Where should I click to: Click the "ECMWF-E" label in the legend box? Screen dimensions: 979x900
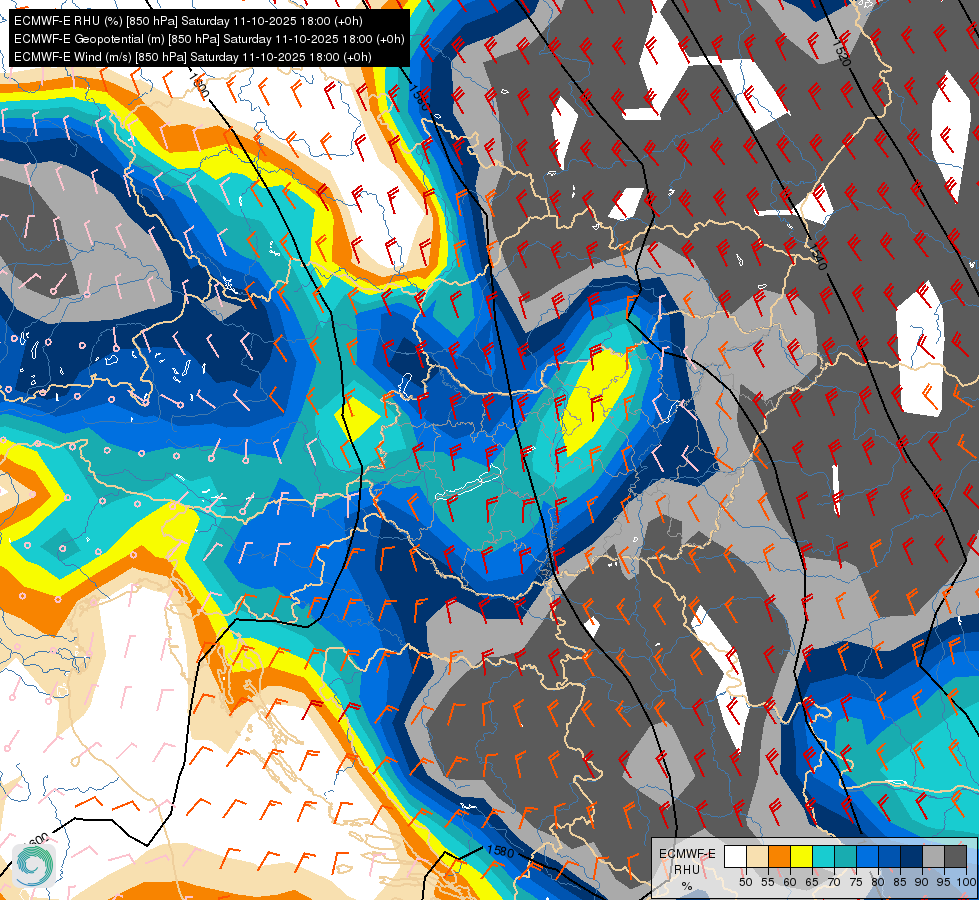(687, 854)
